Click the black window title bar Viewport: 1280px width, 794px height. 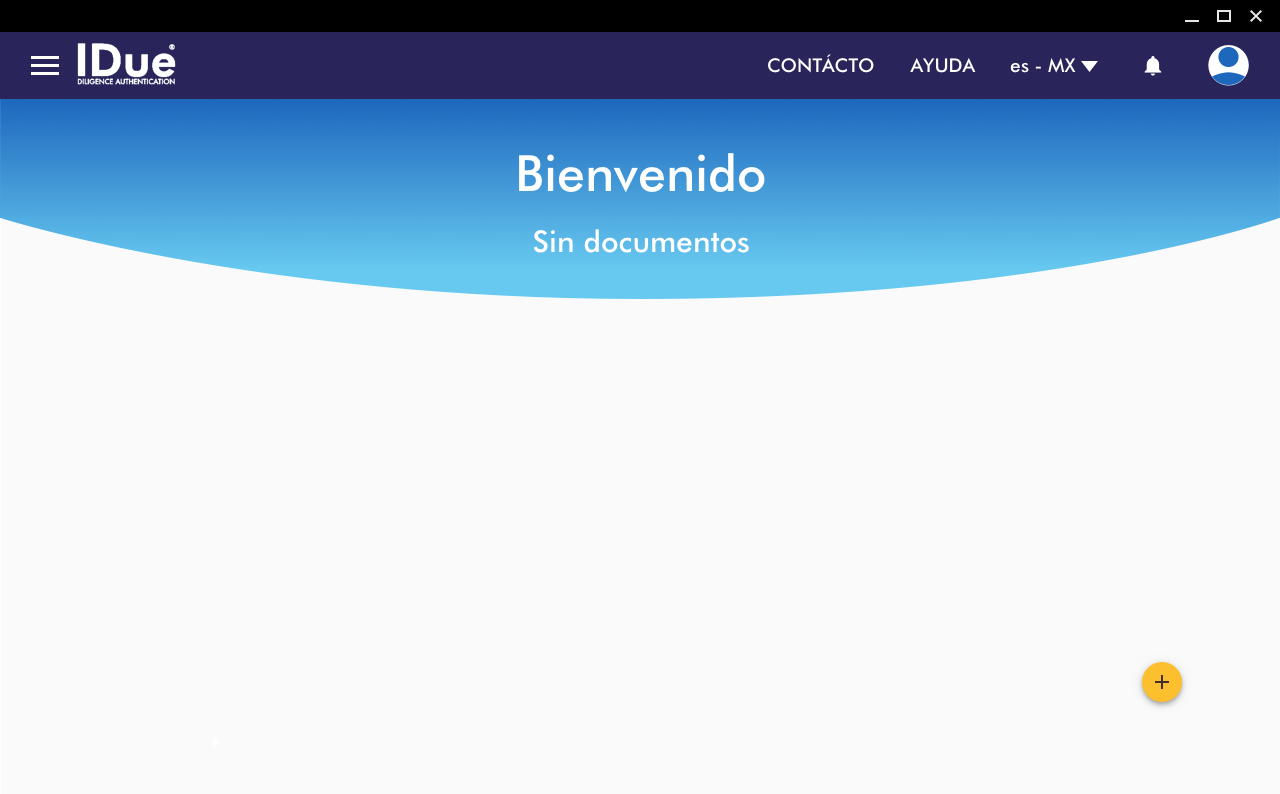[x=600, y=16]
